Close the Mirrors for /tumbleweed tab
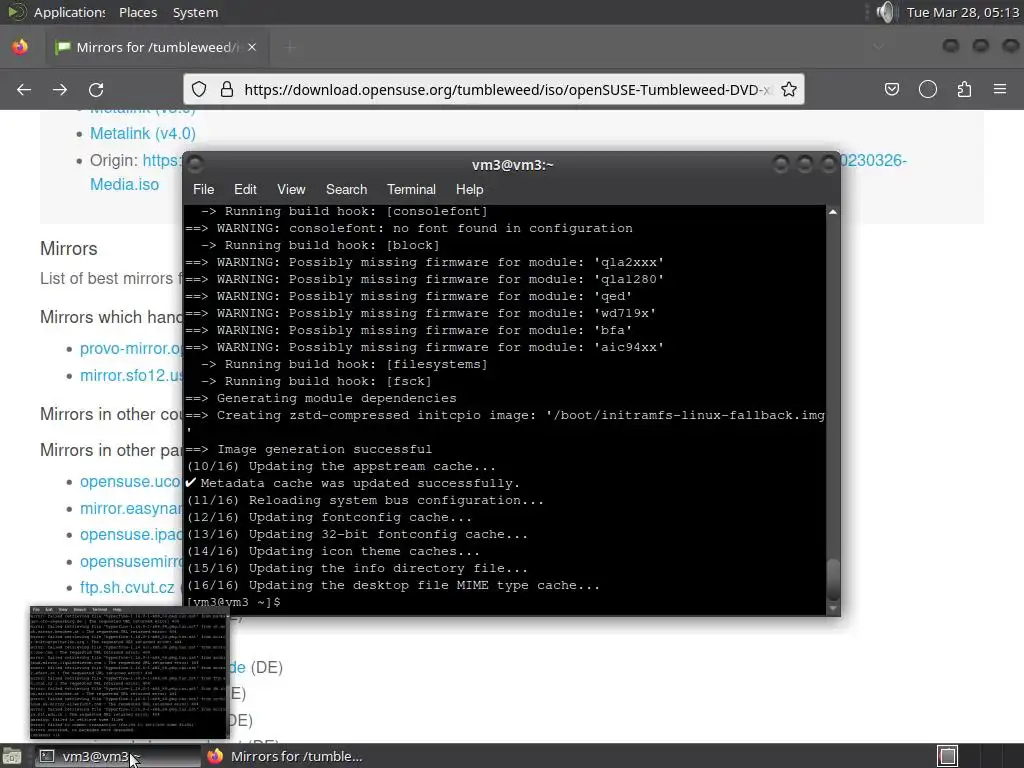The height and width of the screenshot is (768, 1024). tap(252, 47)
